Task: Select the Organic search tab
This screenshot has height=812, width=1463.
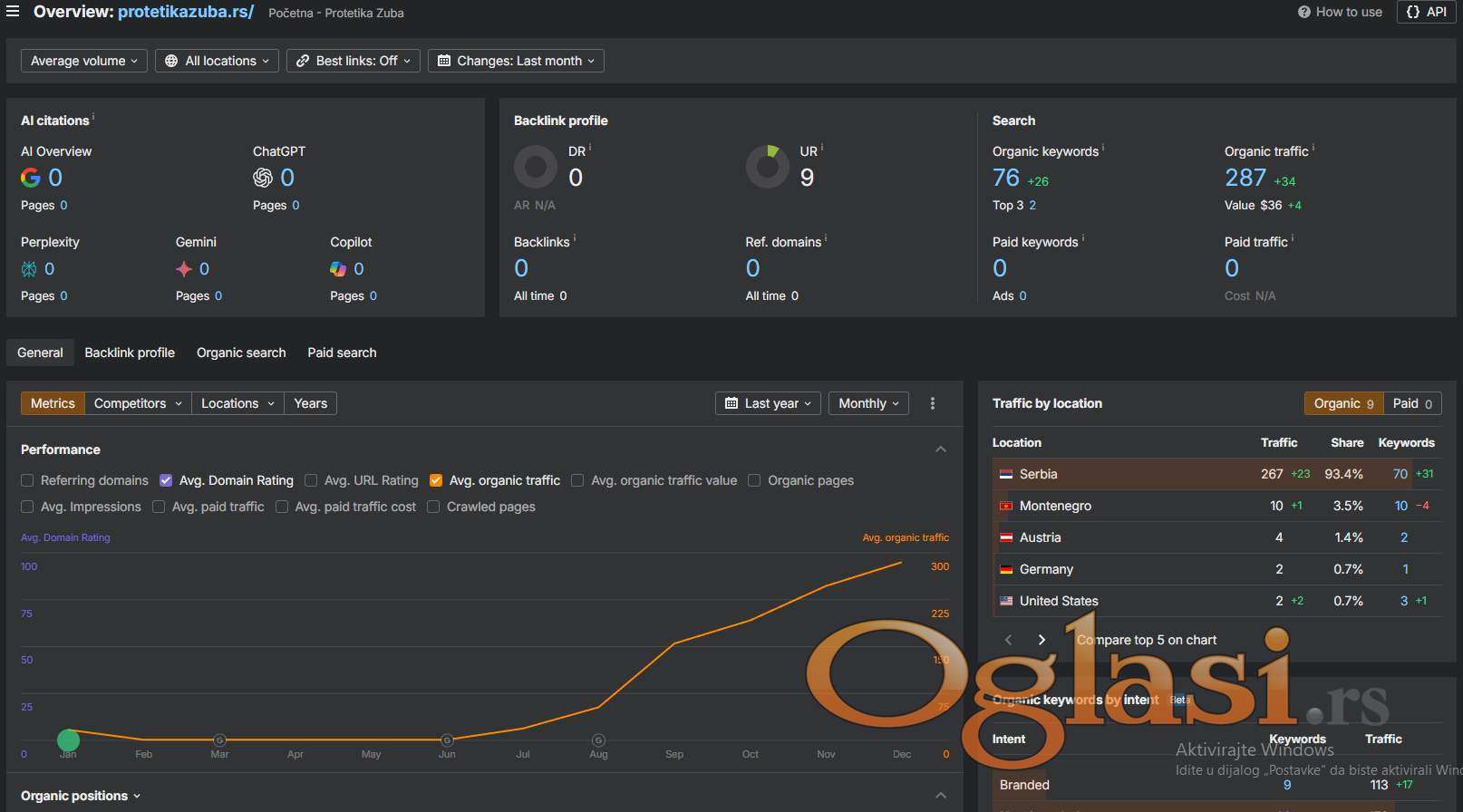Action: pos(241,353)
